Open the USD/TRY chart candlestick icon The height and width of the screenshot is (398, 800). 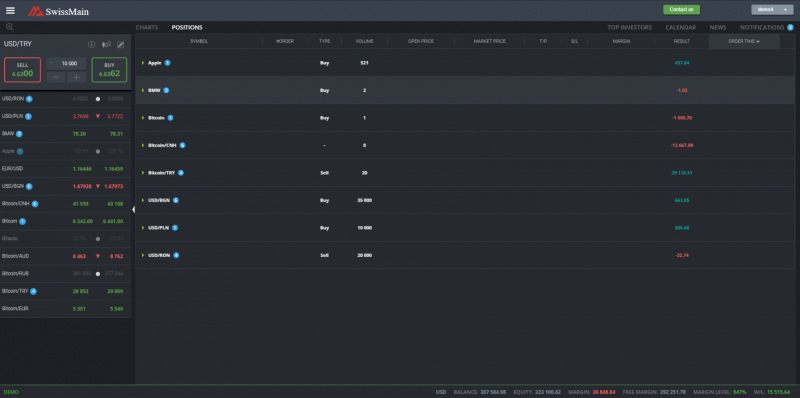pyautogui.click(x=107, y=44)
